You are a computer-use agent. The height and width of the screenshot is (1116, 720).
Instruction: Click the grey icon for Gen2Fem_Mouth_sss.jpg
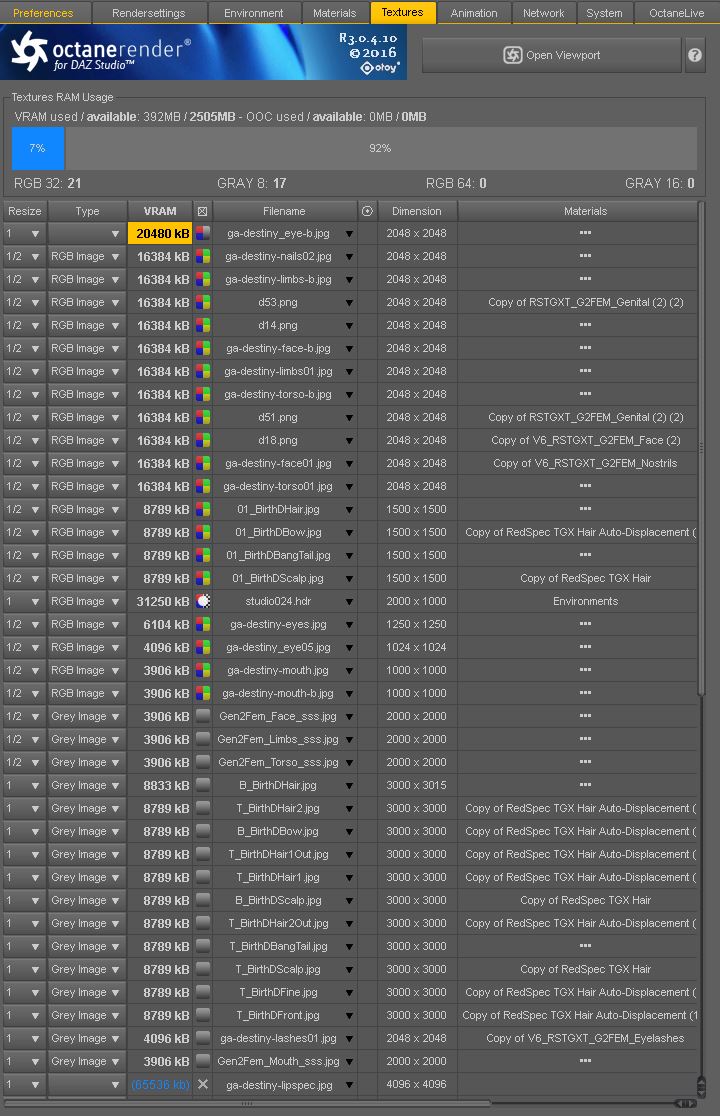203,1061
